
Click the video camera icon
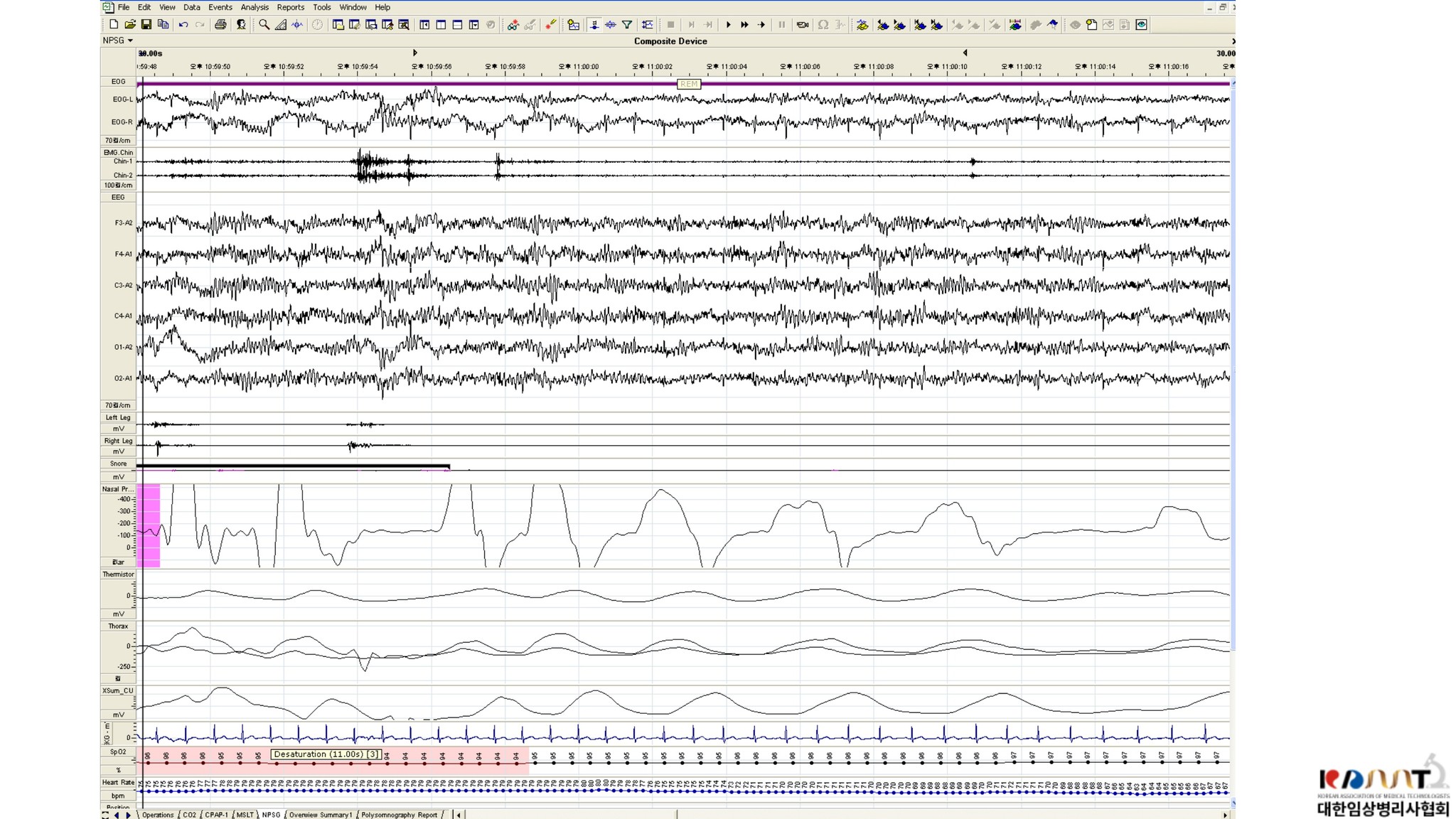click(x=803, y=25)
